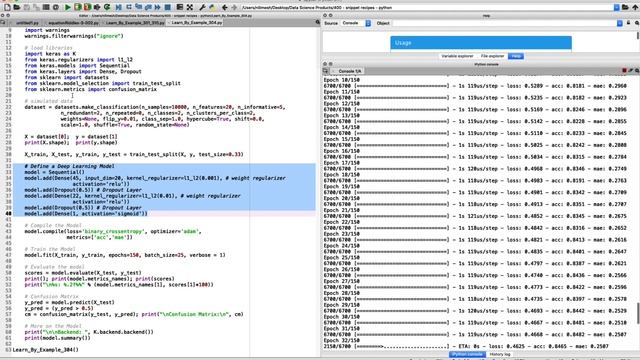Create a new file from the toolbar
This screenshot has width=640, height=360.
point(7,7)
